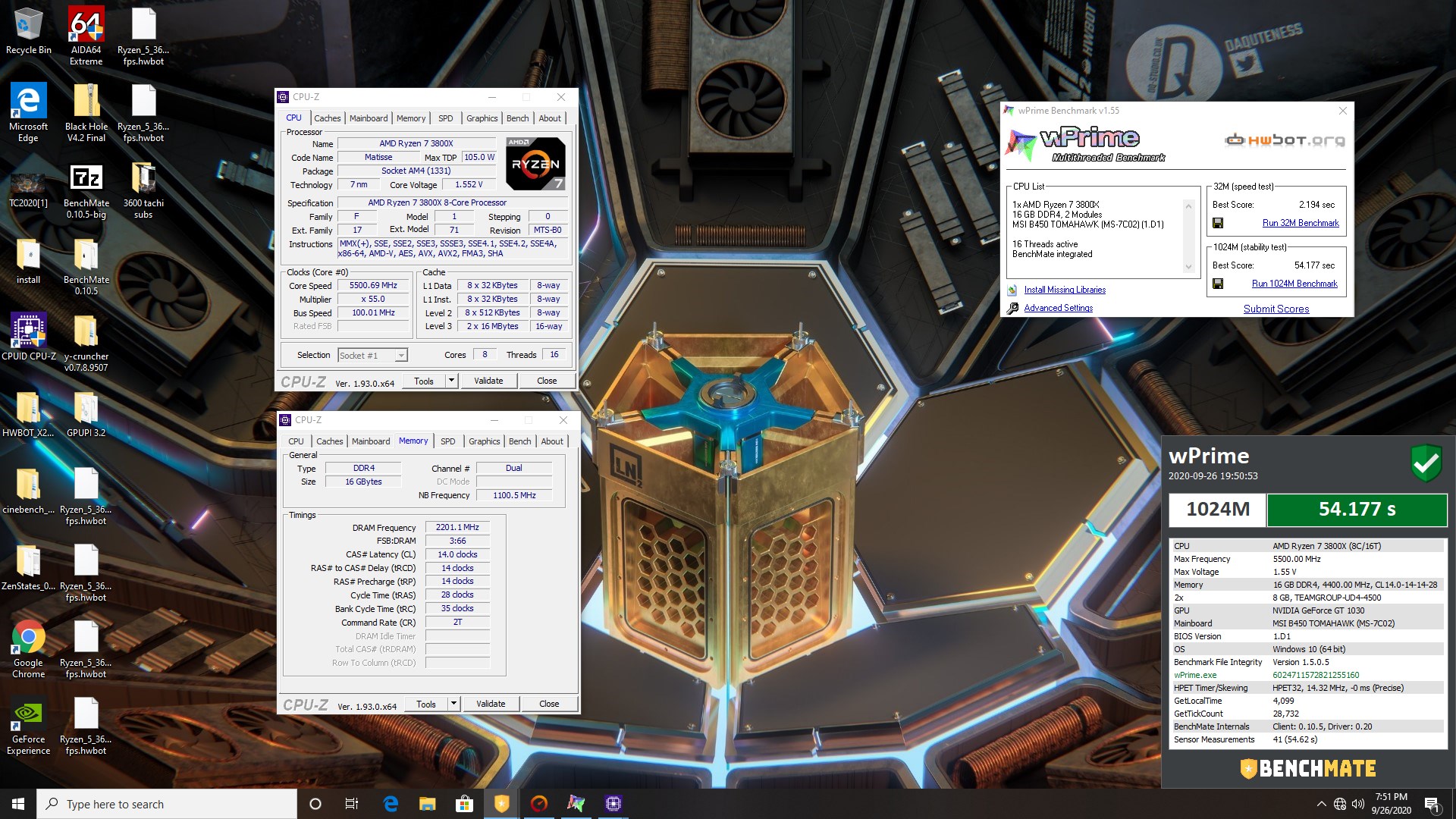Viewport: 1456px width, 819px height.
Task: Switch to Caches tab in top CPU-Z
Action: [328, 118]
